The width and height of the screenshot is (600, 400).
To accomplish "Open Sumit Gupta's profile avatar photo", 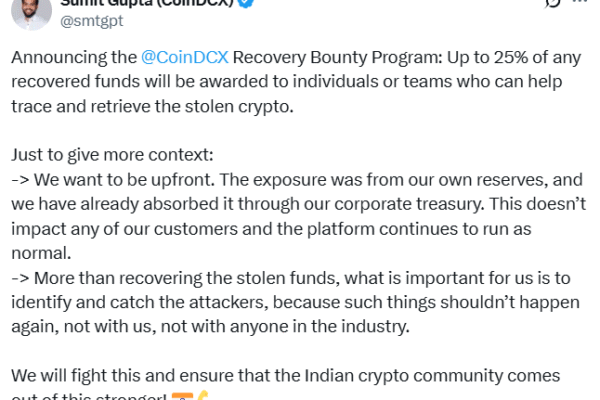I will coord(31,13).
